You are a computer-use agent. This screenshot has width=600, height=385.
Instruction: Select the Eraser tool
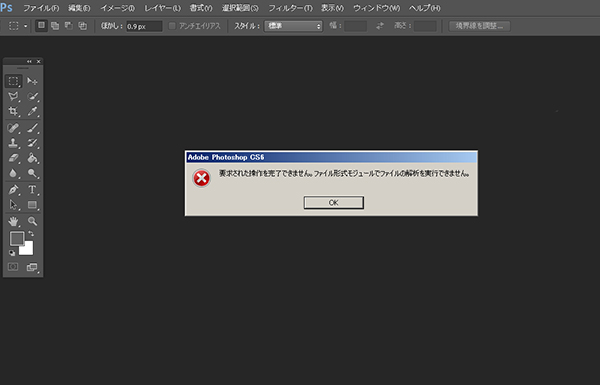(13, 158)
